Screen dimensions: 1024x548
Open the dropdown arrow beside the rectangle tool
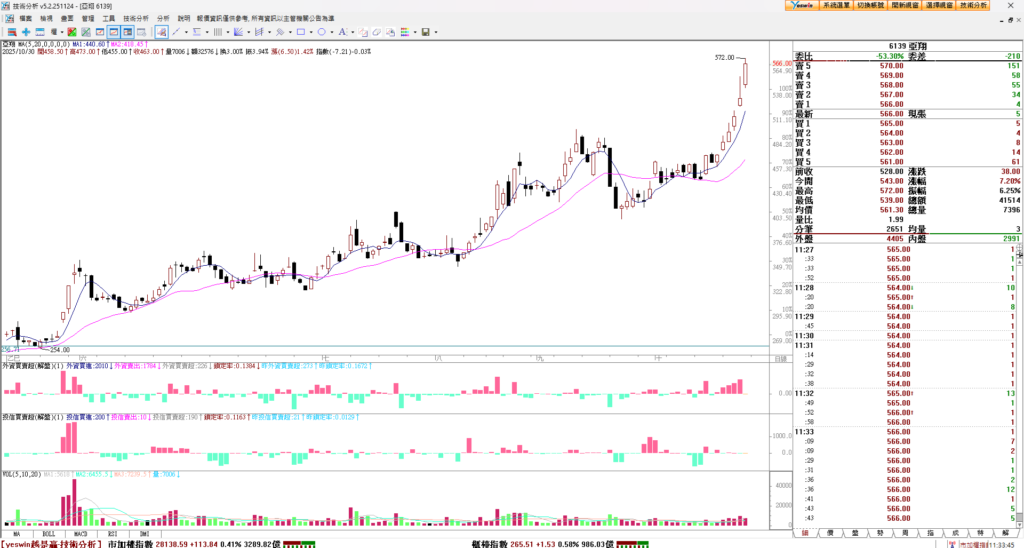[311, 32]
